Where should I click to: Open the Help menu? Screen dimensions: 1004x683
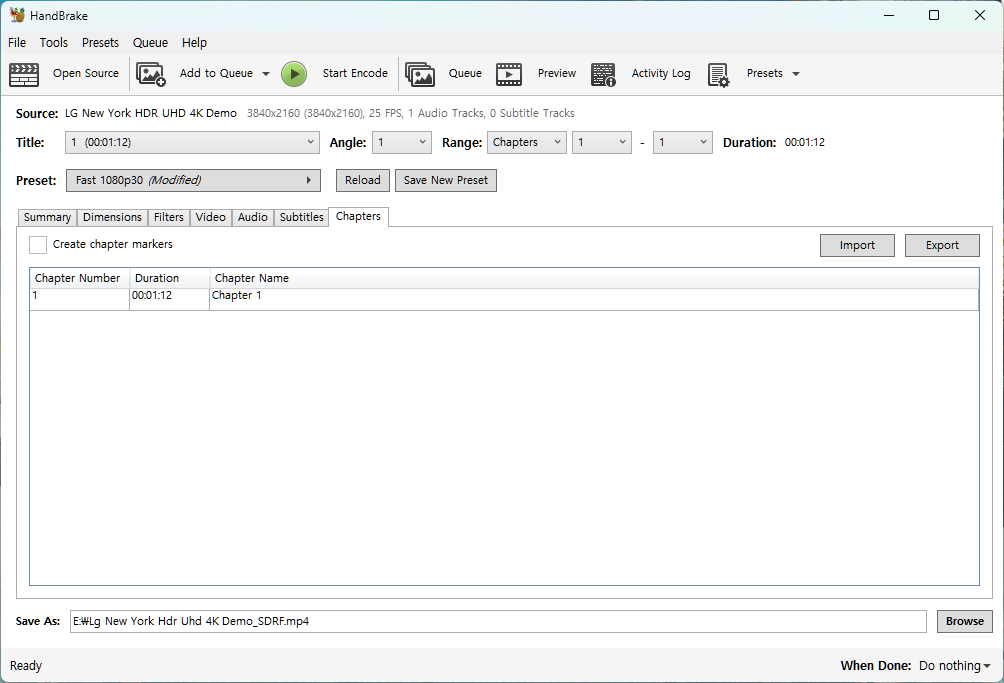pyautogui.click(x=195, y=42)
